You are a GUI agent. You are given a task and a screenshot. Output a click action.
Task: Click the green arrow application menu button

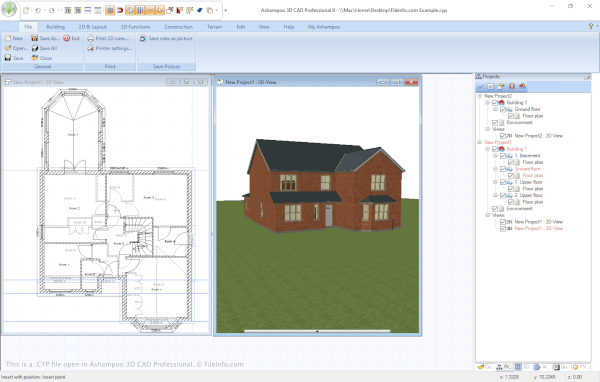pos(9,10)
